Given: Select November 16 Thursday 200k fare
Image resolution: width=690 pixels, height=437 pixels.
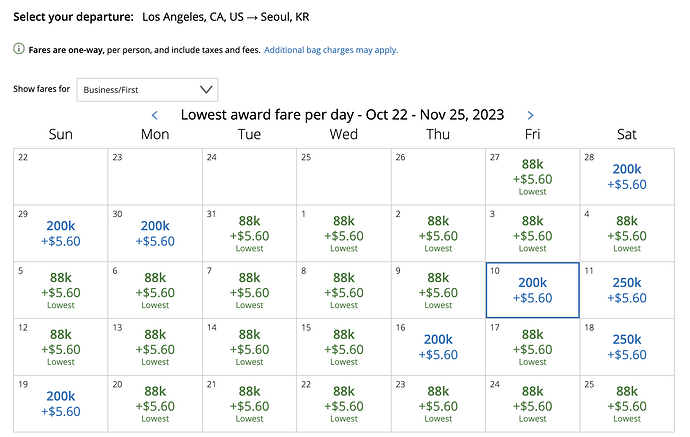Looking at the screenshot, I should coord(438,347).
